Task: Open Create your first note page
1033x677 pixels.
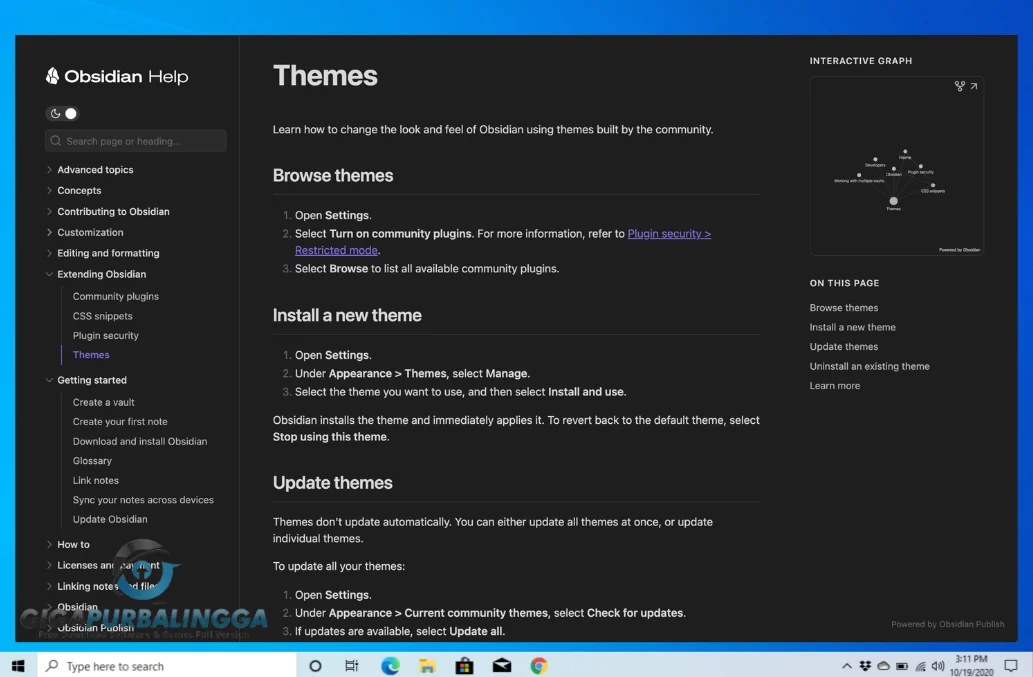Action: [120, 421]
